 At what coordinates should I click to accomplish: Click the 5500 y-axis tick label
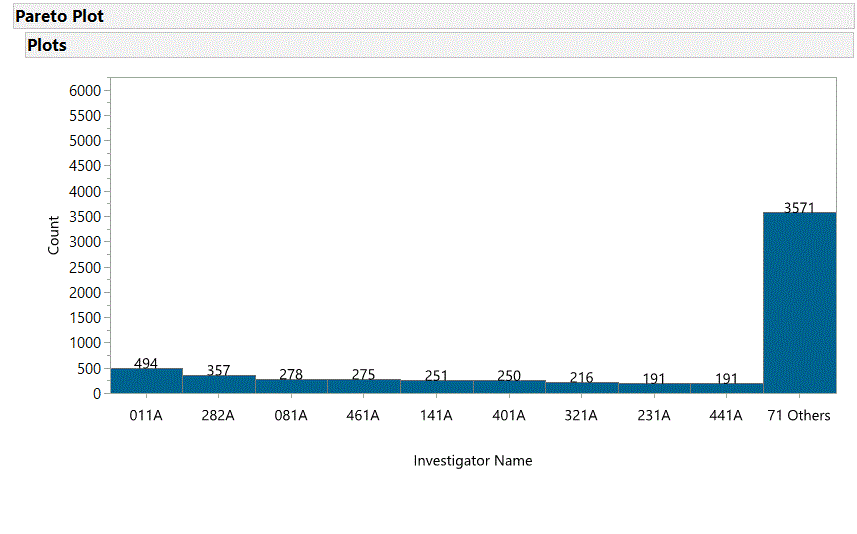coord(85,116)
